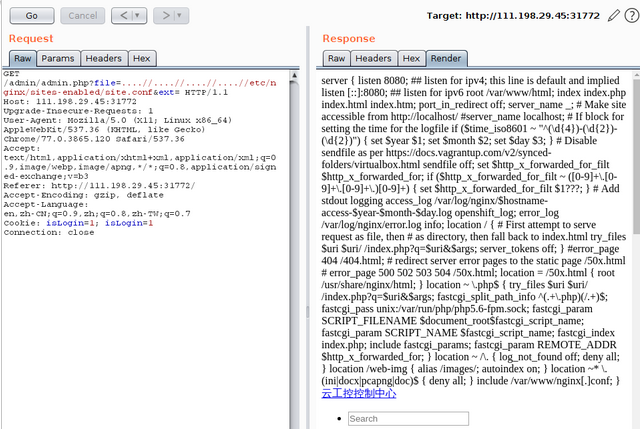Click the Referer header line in request
The height and width of the screenshot is (433, 640).
tap(100, 186)
